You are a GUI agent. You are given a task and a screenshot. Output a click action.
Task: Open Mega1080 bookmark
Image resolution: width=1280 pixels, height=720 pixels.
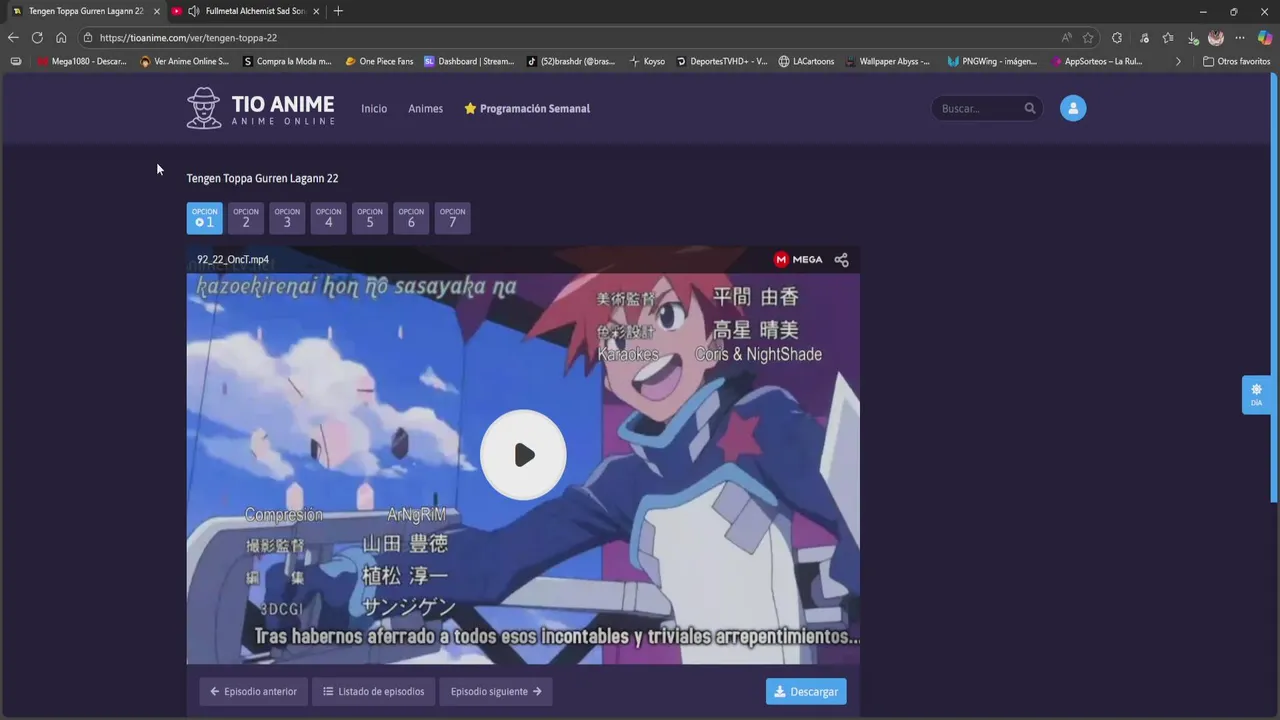pyautogui.click(x=81, y=61)
